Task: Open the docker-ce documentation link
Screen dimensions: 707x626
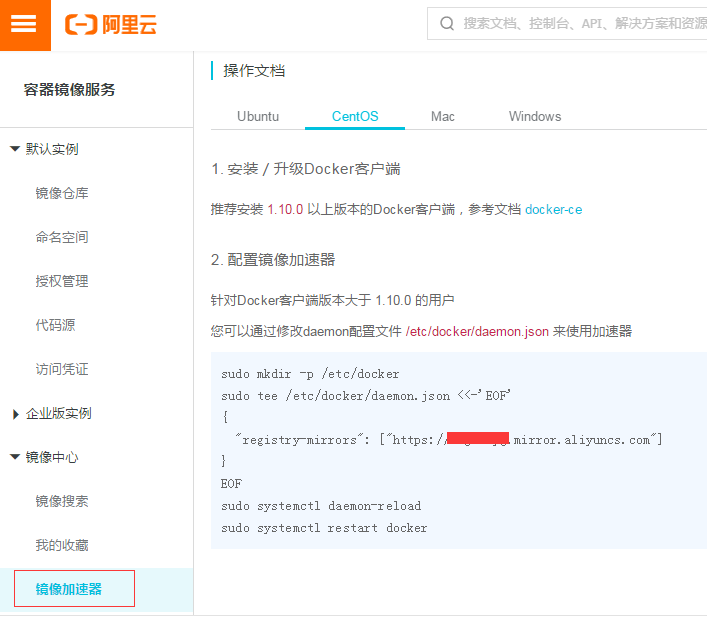Action: click(x=553, y=210)
